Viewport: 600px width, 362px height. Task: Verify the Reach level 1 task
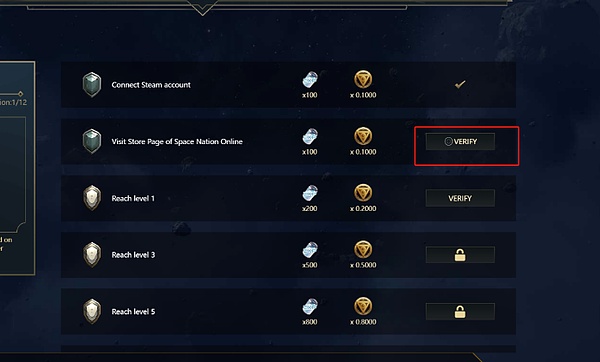click(460, 198)
